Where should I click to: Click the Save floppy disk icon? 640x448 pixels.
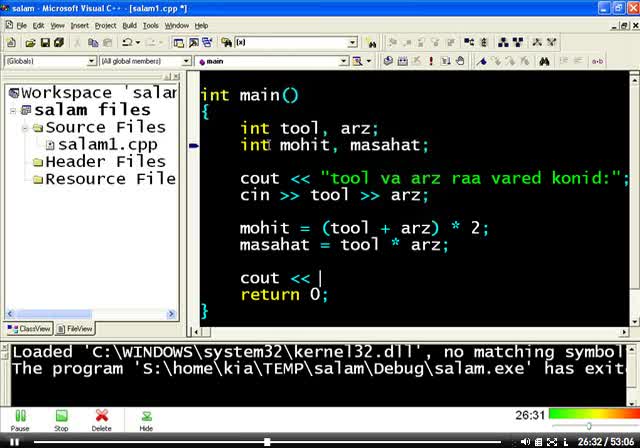tap(45, 42)
